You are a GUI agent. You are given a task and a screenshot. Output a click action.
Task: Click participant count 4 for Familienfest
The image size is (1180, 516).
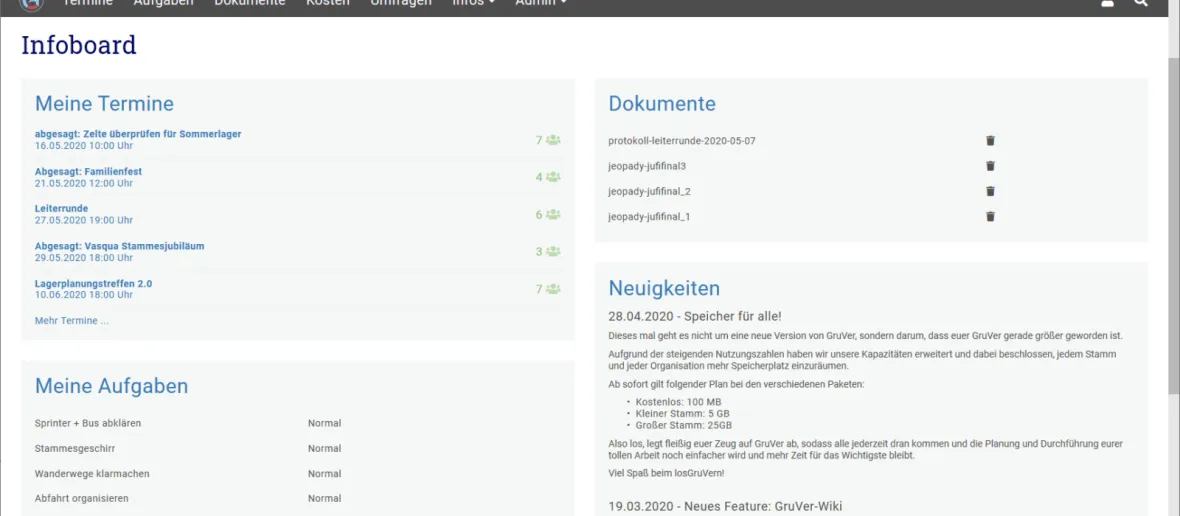click(539, 177)
